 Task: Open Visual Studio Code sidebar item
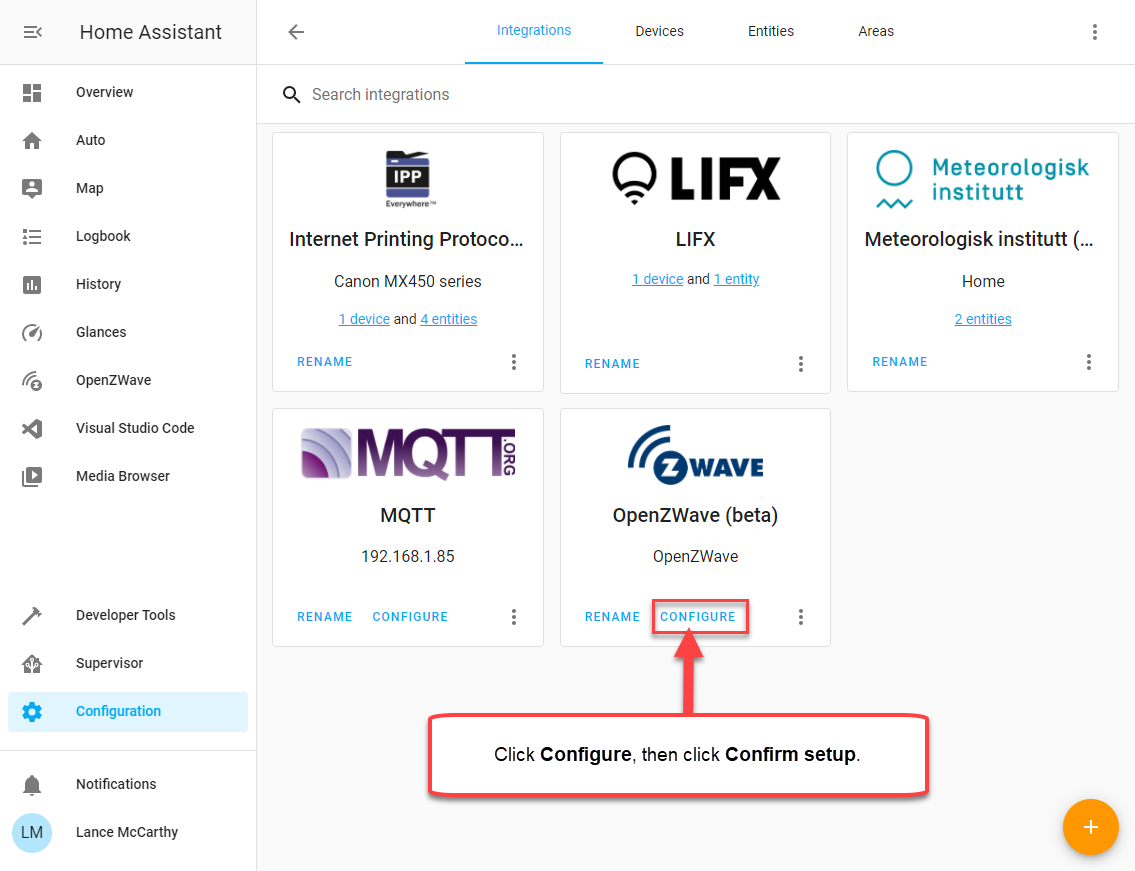[x=134, y=428]
